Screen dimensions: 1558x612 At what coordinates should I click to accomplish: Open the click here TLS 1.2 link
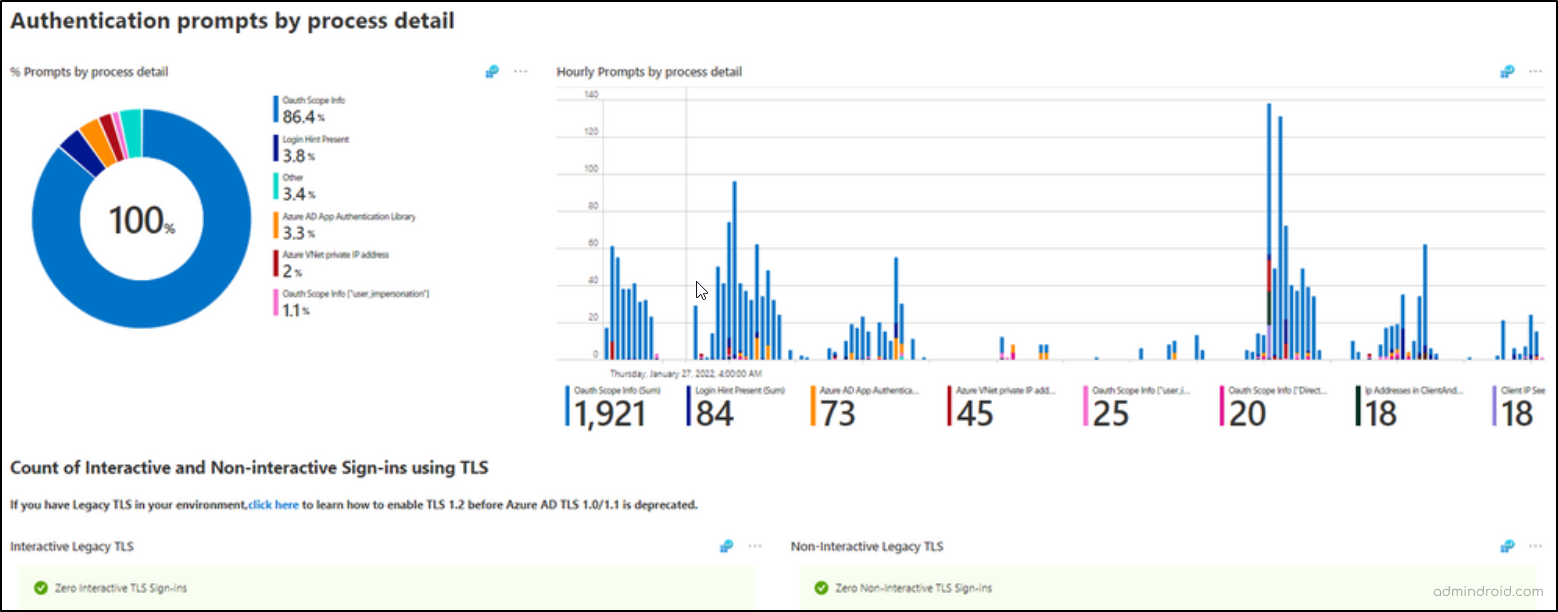tap(272, 505)
